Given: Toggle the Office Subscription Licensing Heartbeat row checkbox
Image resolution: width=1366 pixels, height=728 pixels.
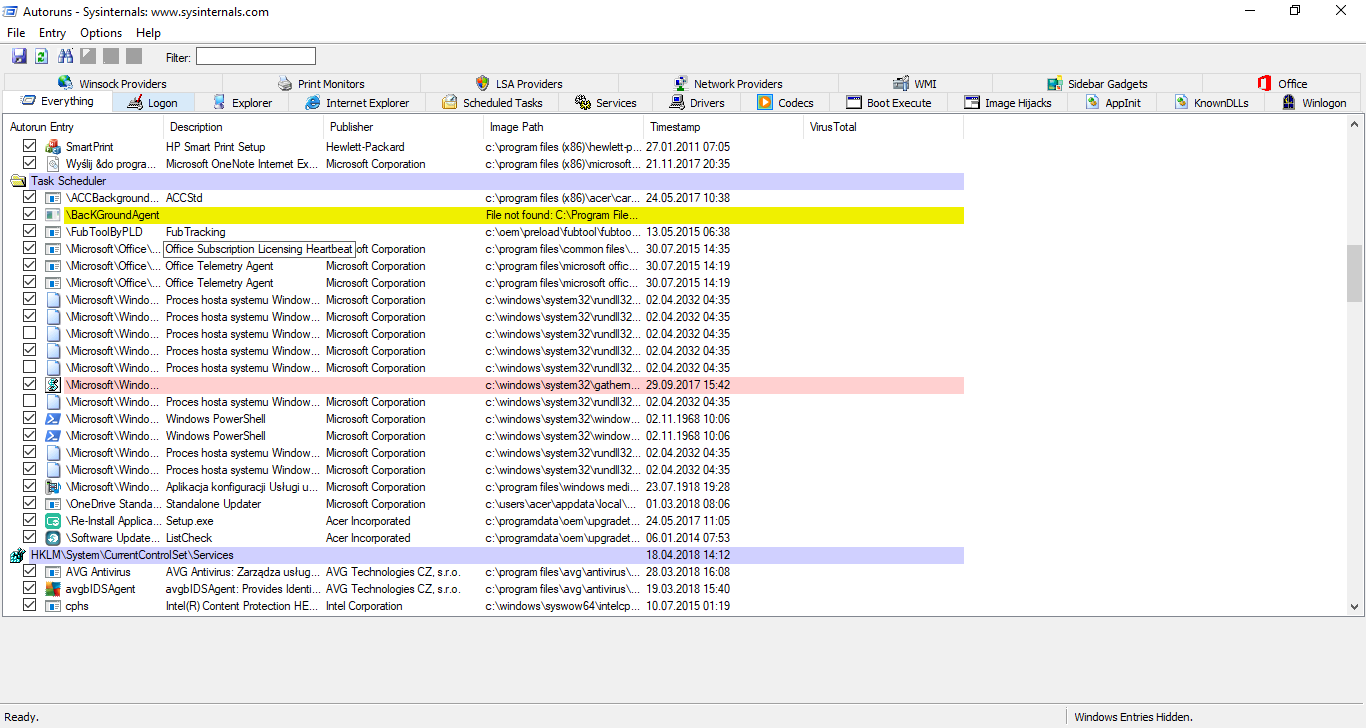Looking at the screenshot, I should click(30, 249).
